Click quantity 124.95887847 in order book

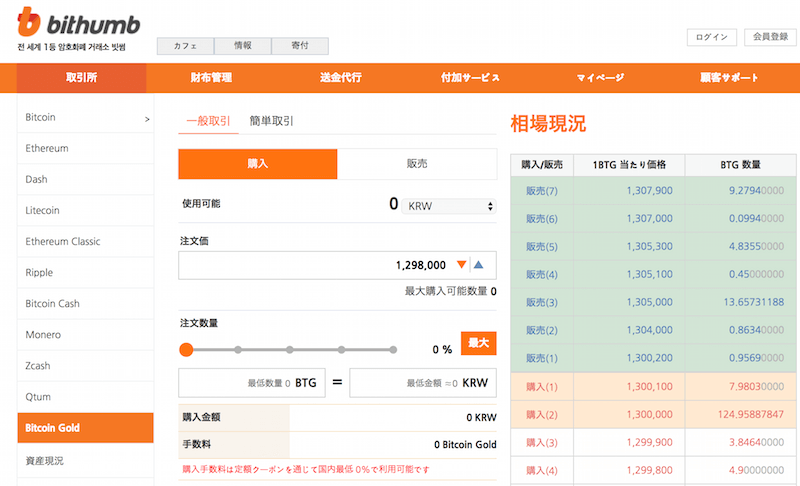tap(751, 415)
